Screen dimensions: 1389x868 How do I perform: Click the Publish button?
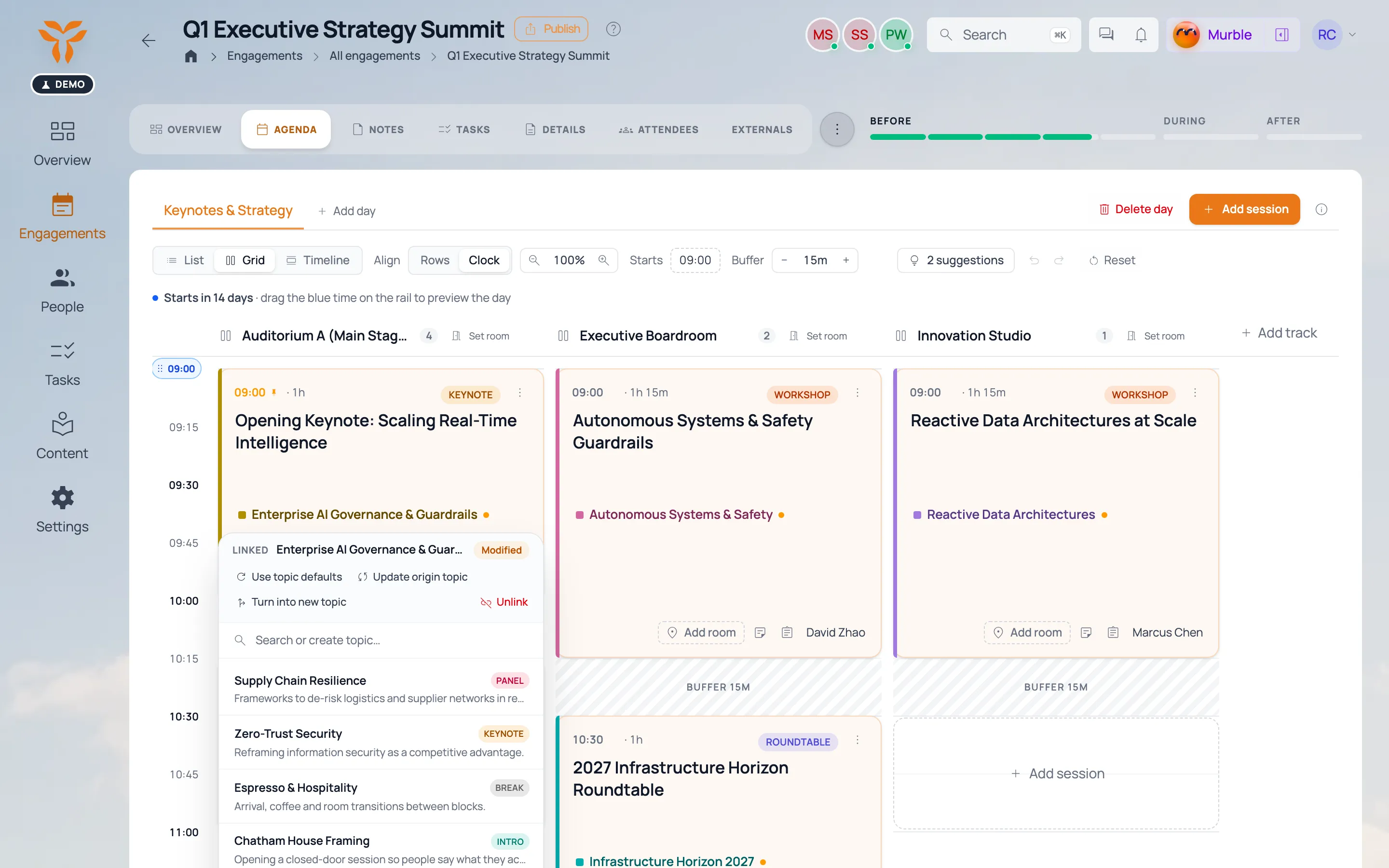pos(551,29)
